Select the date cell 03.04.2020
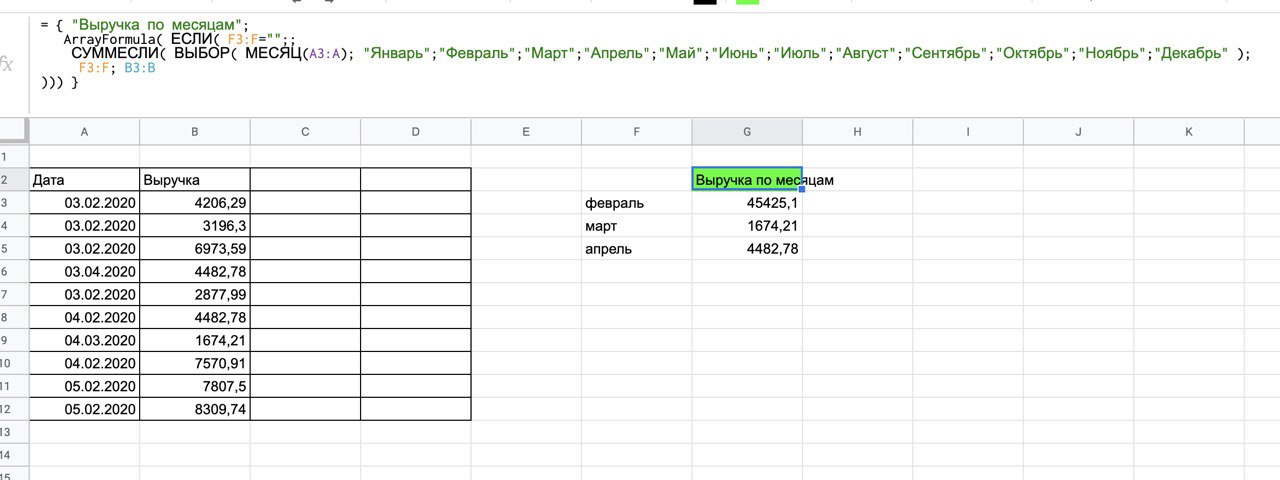The height and width of the screenshot is (480, 1280). click(85, 272)
